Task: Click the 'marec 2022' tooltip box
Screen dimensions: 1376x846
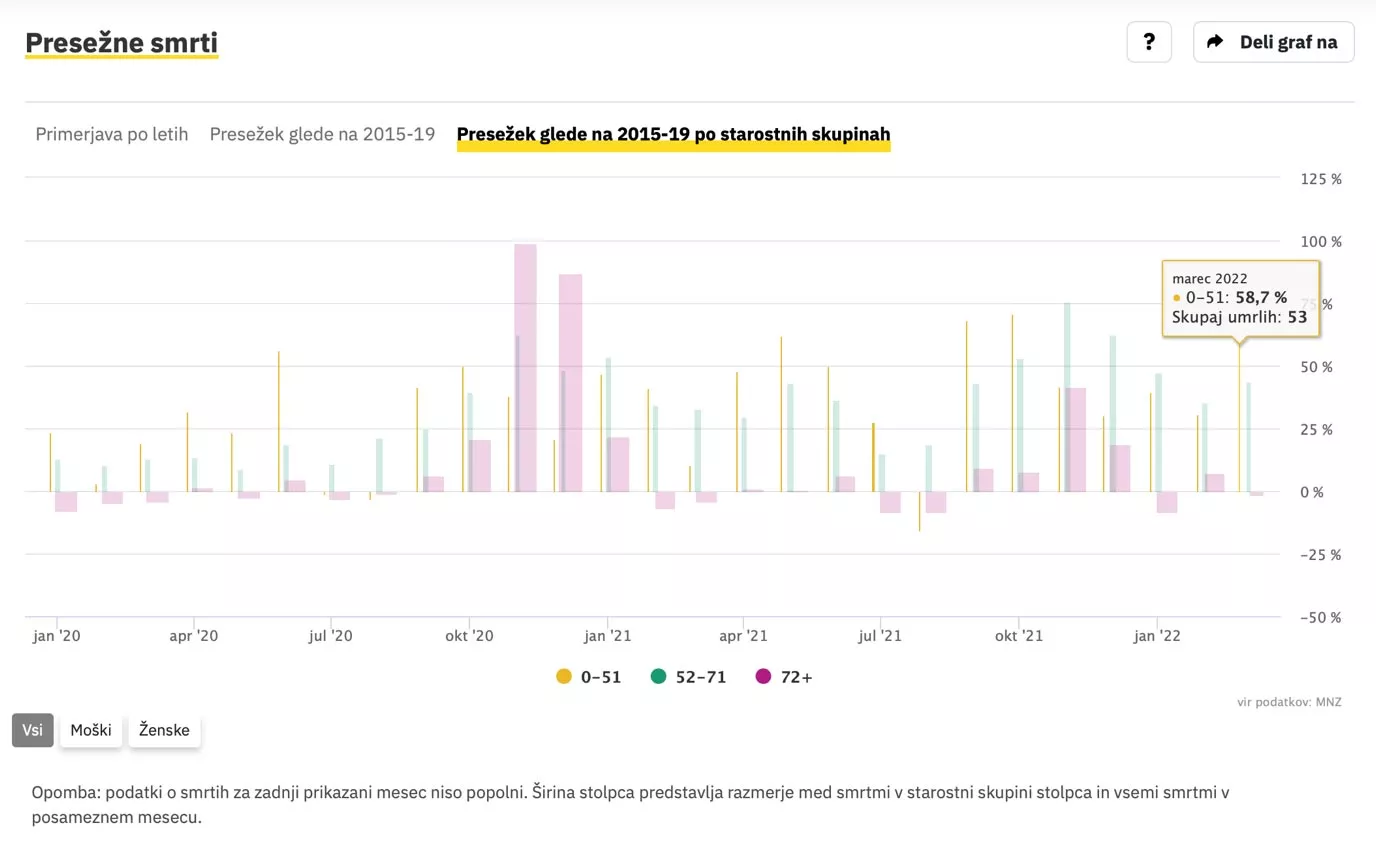Action: click(1240, 299)
